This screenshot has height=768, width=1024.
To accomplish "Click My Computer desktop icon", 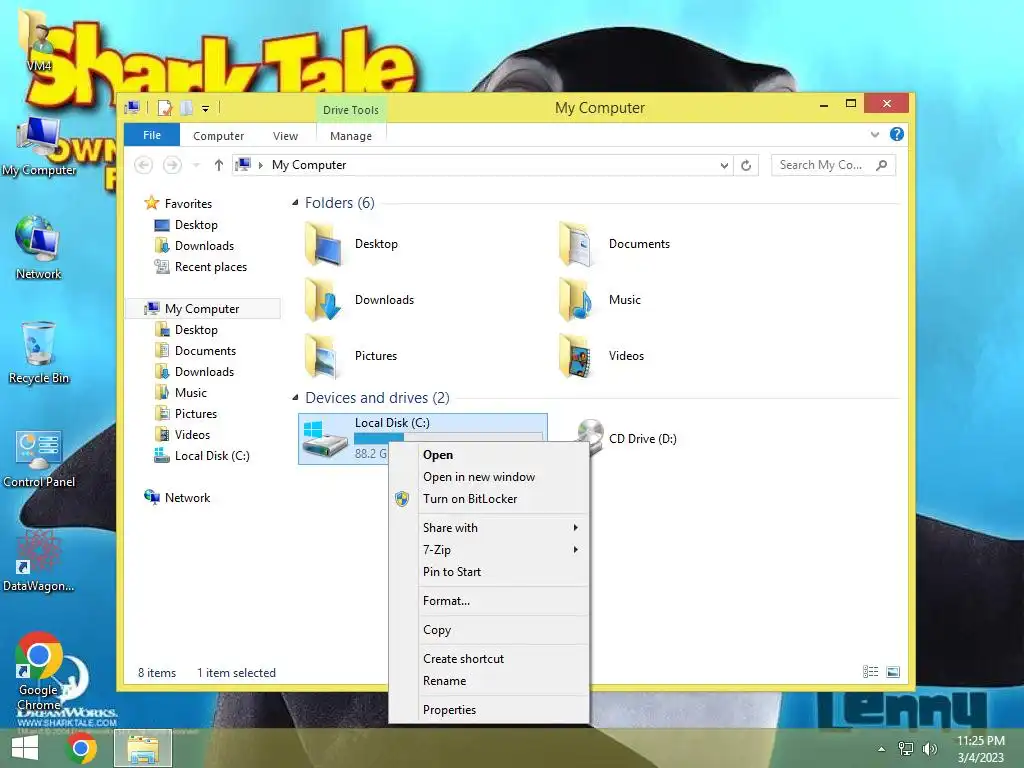I will click(x=39, y=147).
